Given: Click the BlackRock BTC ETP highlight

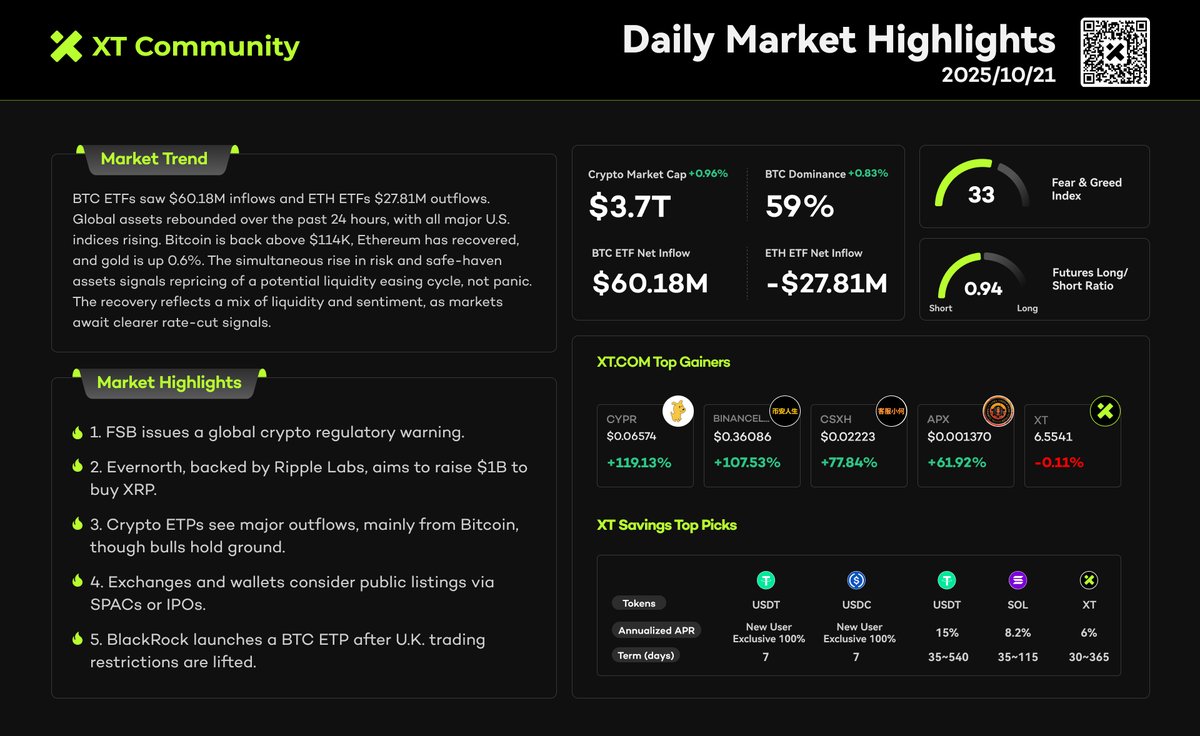Looking at the screenshot, I should [x=288, y=650].
